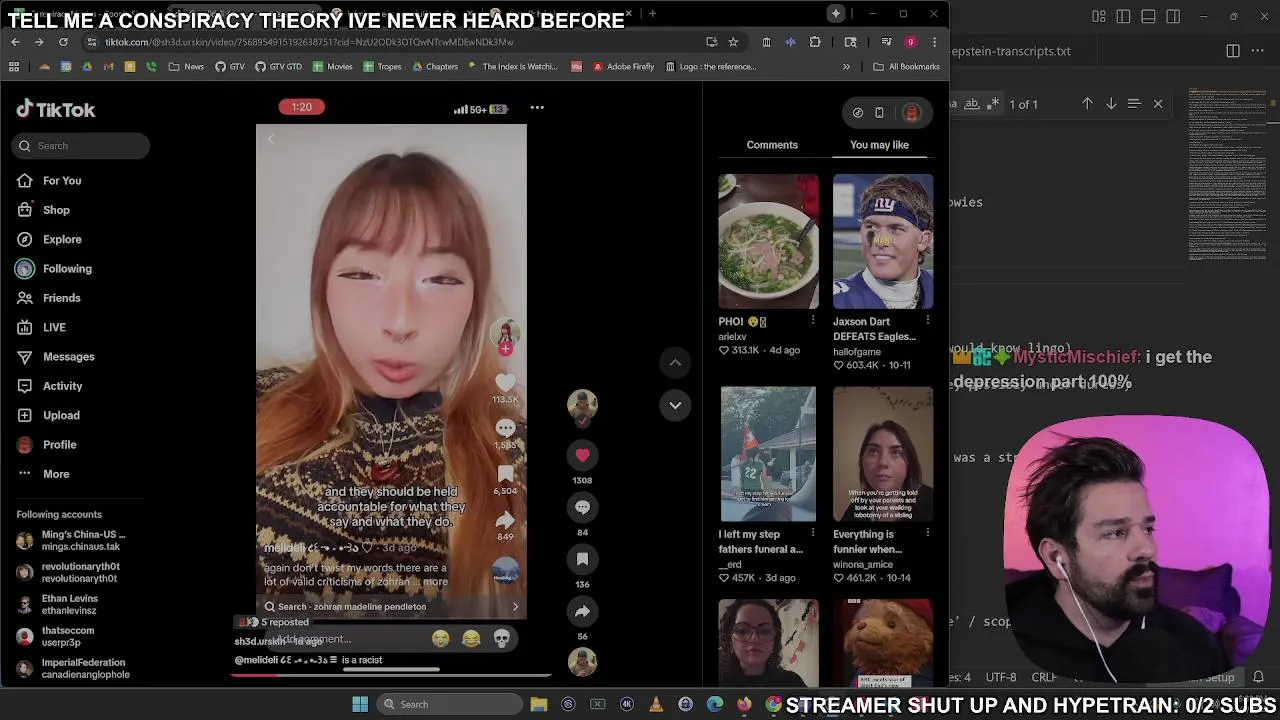This screenshot has width=1280, height=720.
Task: Open options for the PHO! video
Action: (x=812, y=321)
